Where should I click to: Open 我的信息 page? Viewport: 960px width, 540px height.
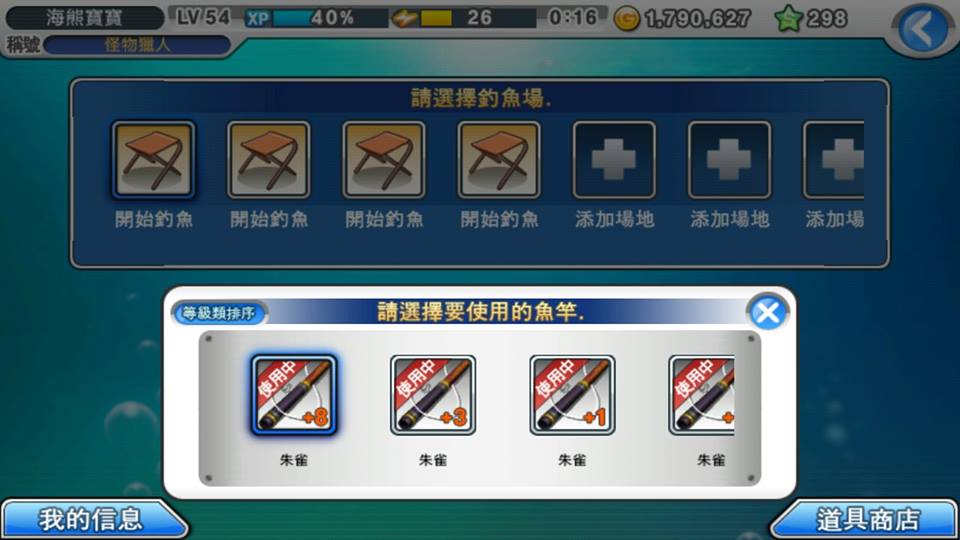click(93, 520)
